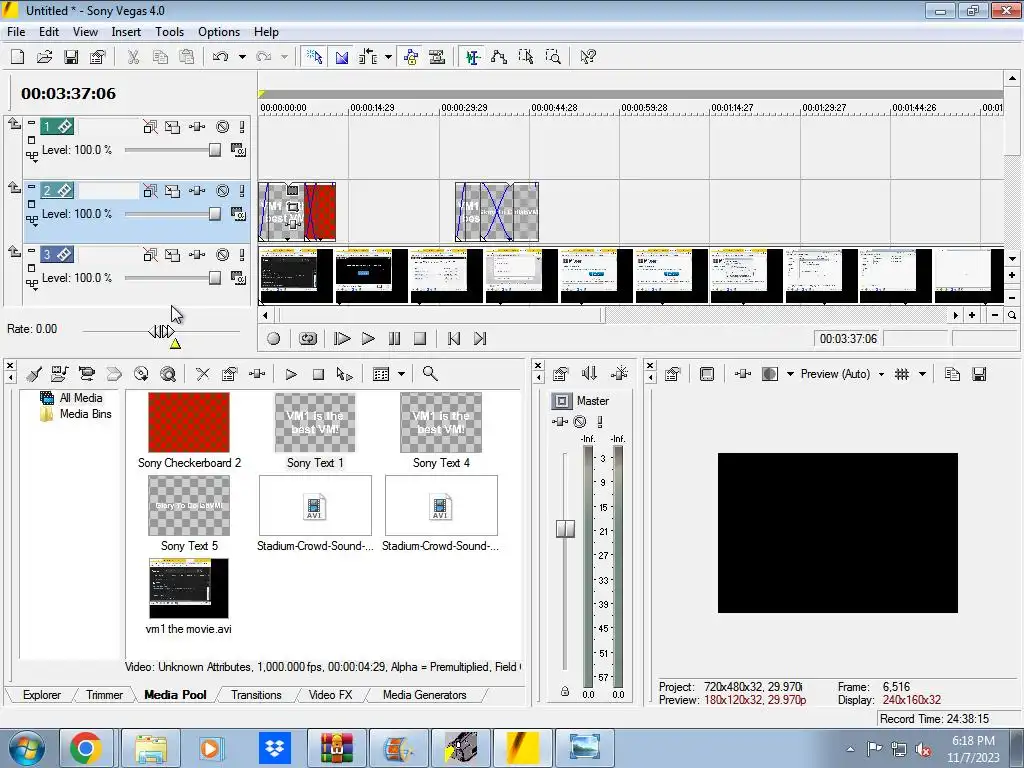Select the Envelope Edit tool
The height and width of the screenshot is (768, 1024).
[x=499, y=57]
